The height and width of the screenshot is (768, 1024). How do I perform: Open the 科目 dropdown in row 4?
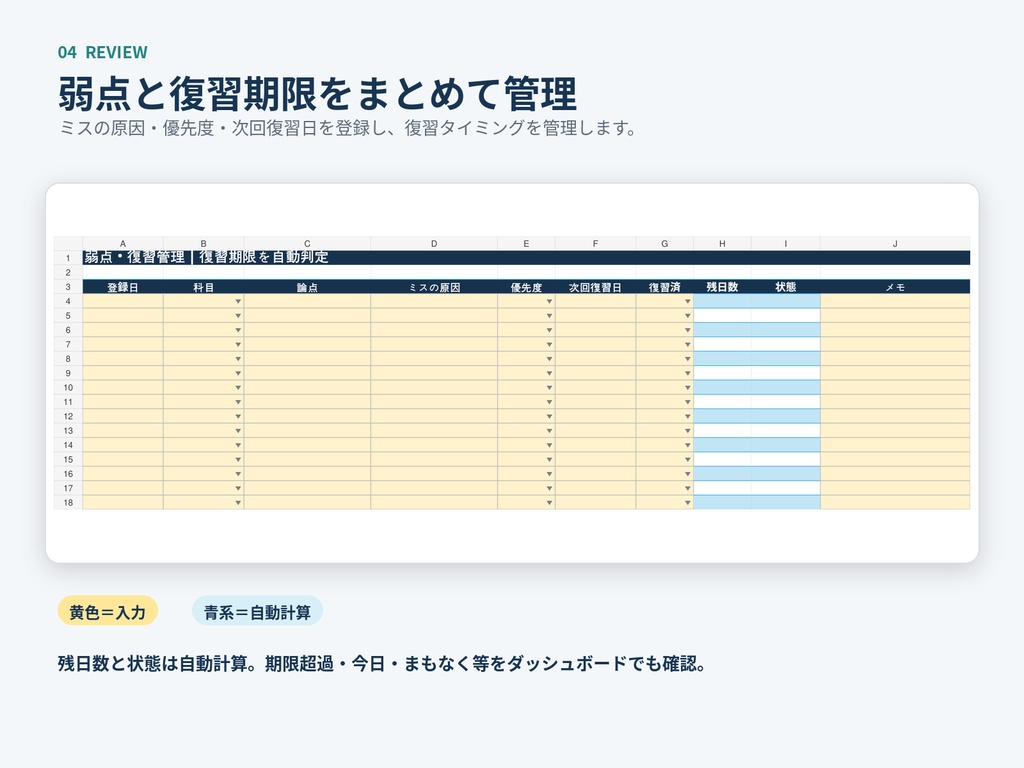point(238,301)
